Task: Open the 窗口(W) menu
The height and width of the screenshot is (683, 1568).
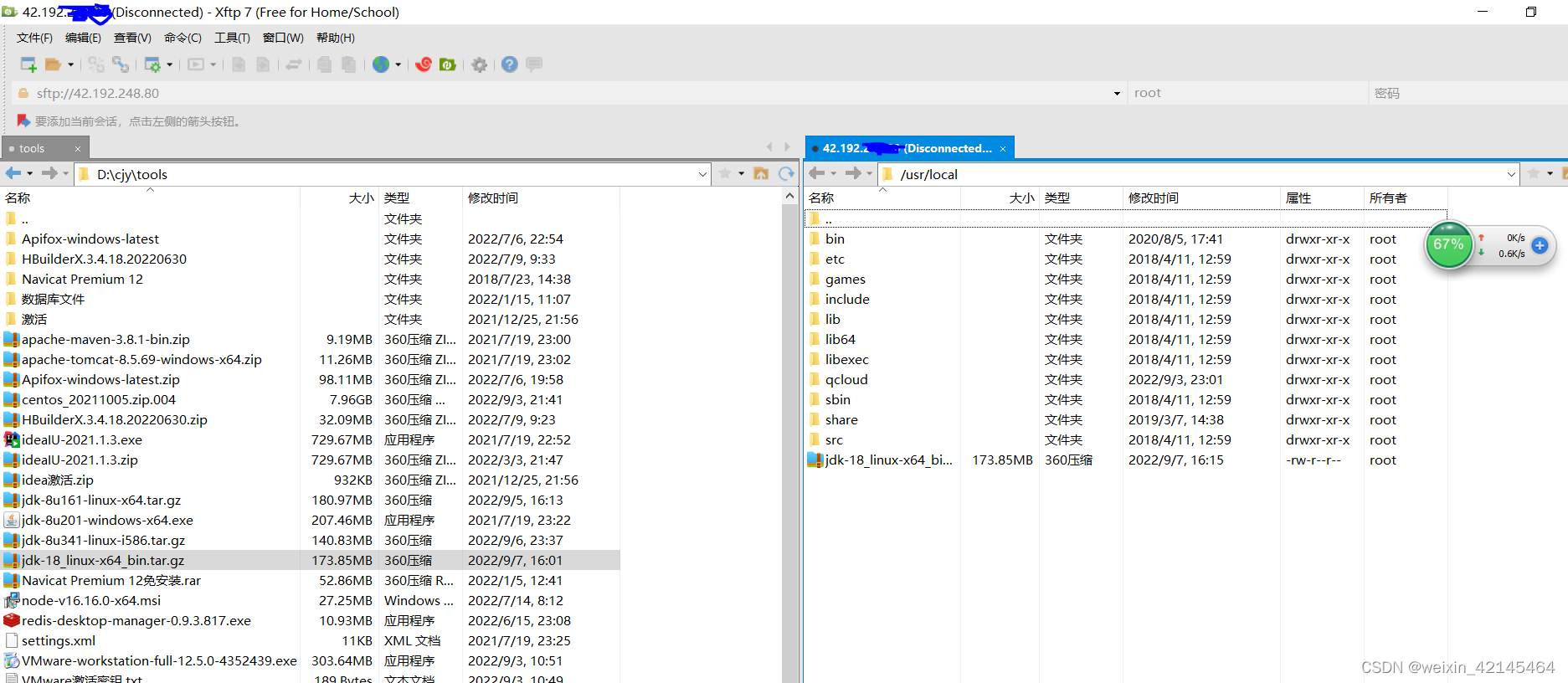Action: (x=283, y=38)
